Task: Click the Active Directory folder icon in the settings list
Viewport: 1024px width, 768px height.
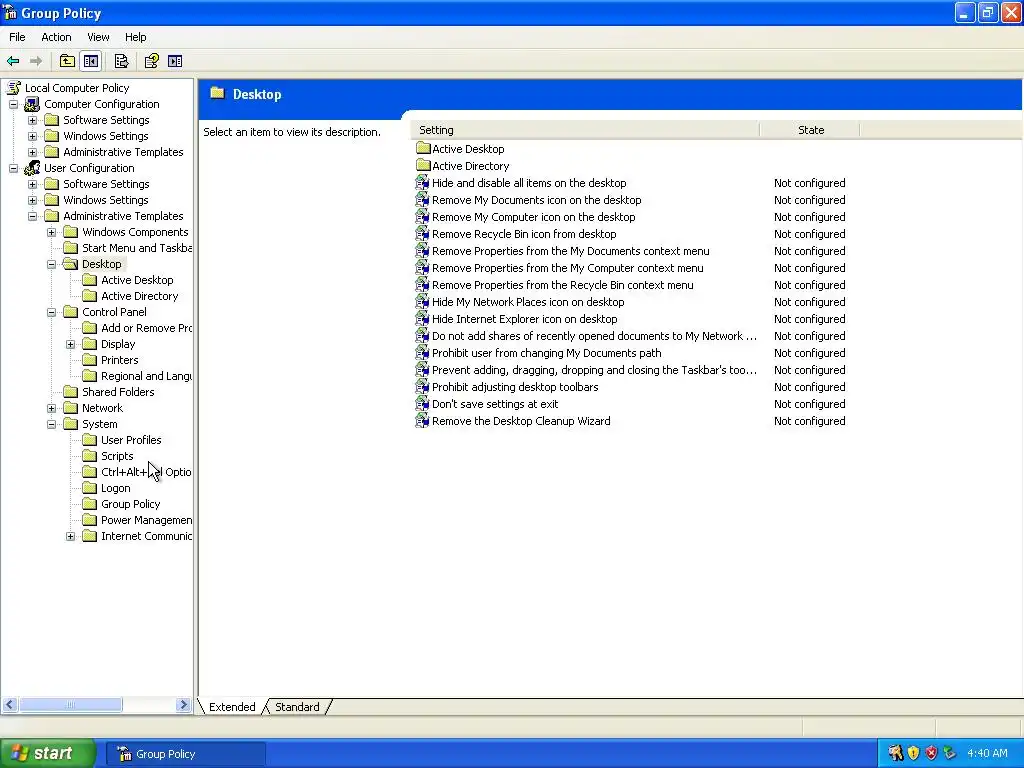Action: point(423,165)
